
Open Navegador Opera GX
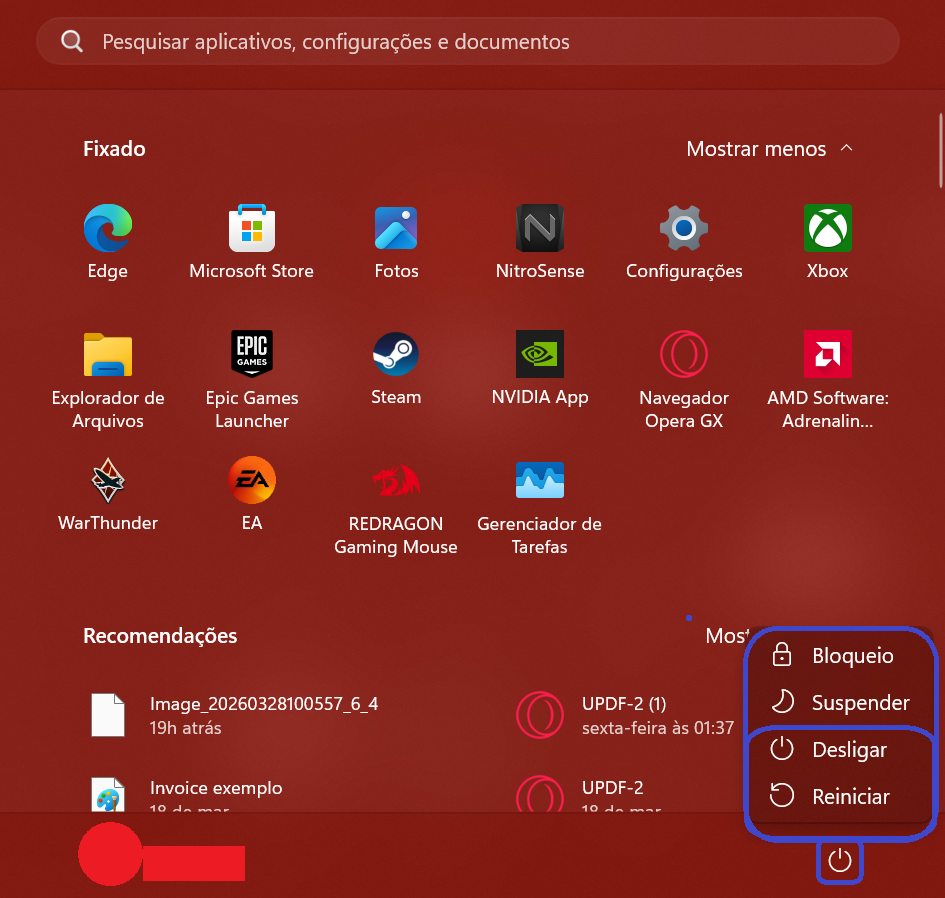point(683,380)
